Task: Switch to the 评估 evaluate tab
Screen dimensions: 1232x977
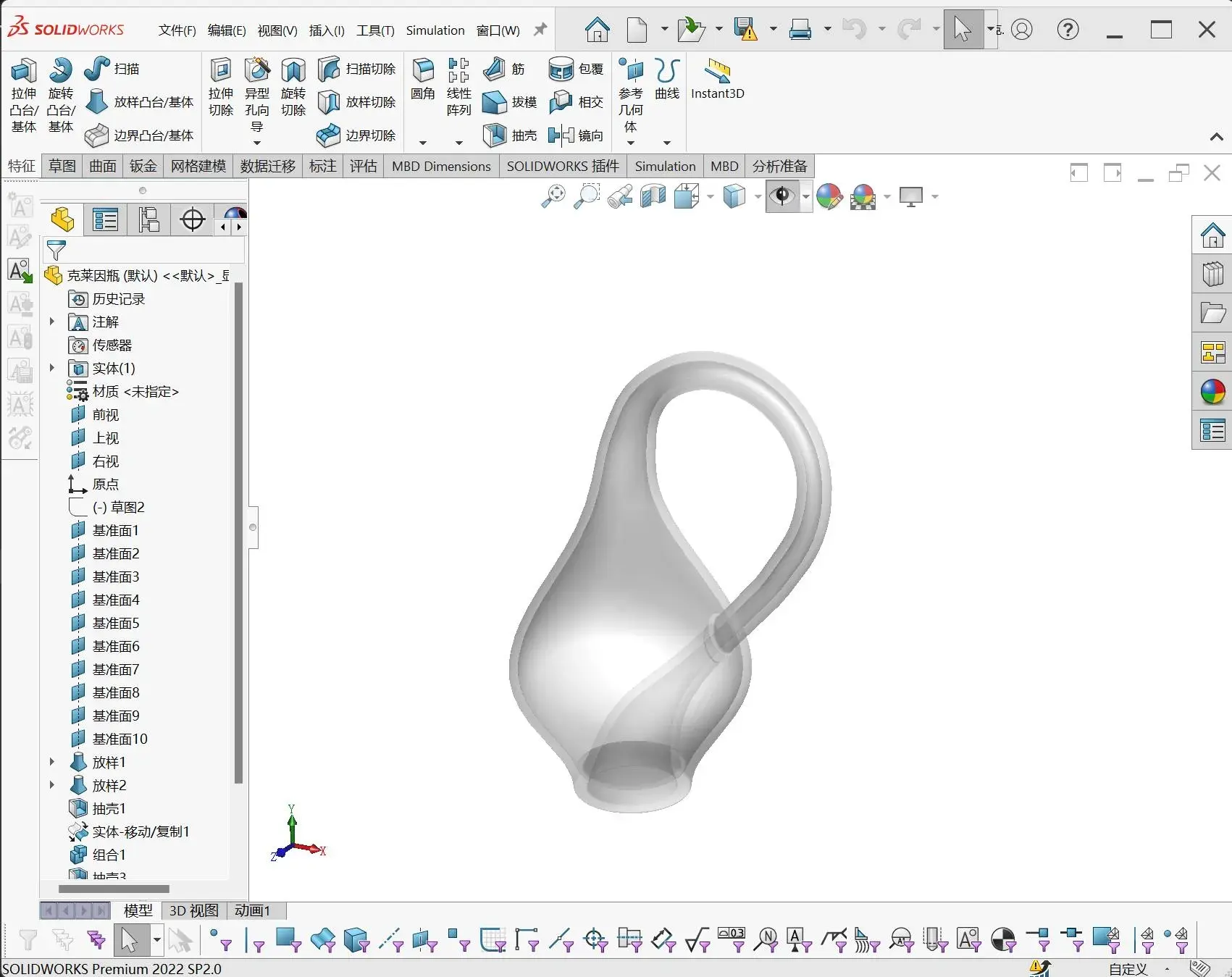Action: coord(364,166)
